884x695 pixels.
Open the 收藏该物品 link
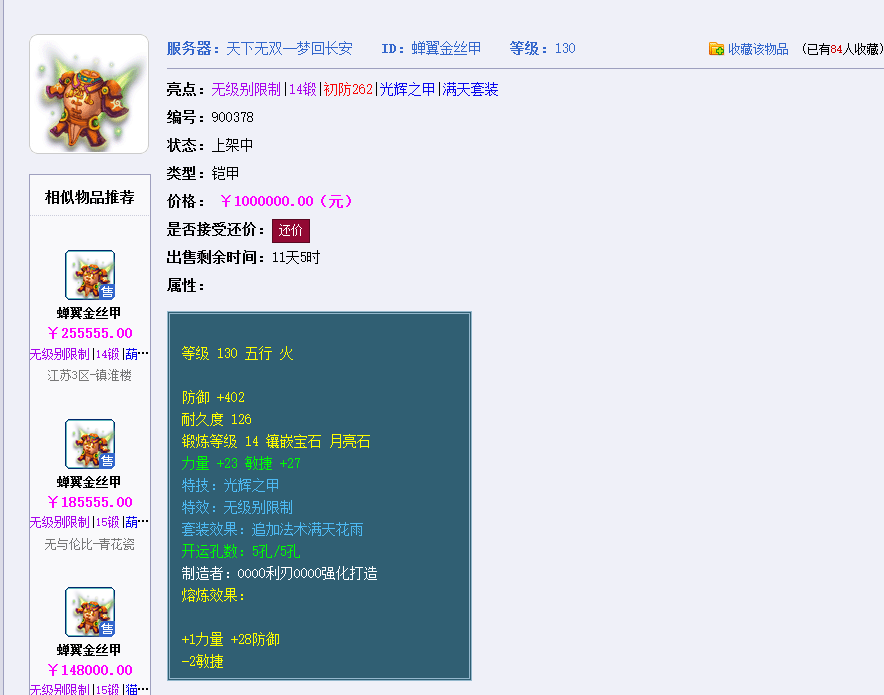pyautogui.click(x=758, y=49)
